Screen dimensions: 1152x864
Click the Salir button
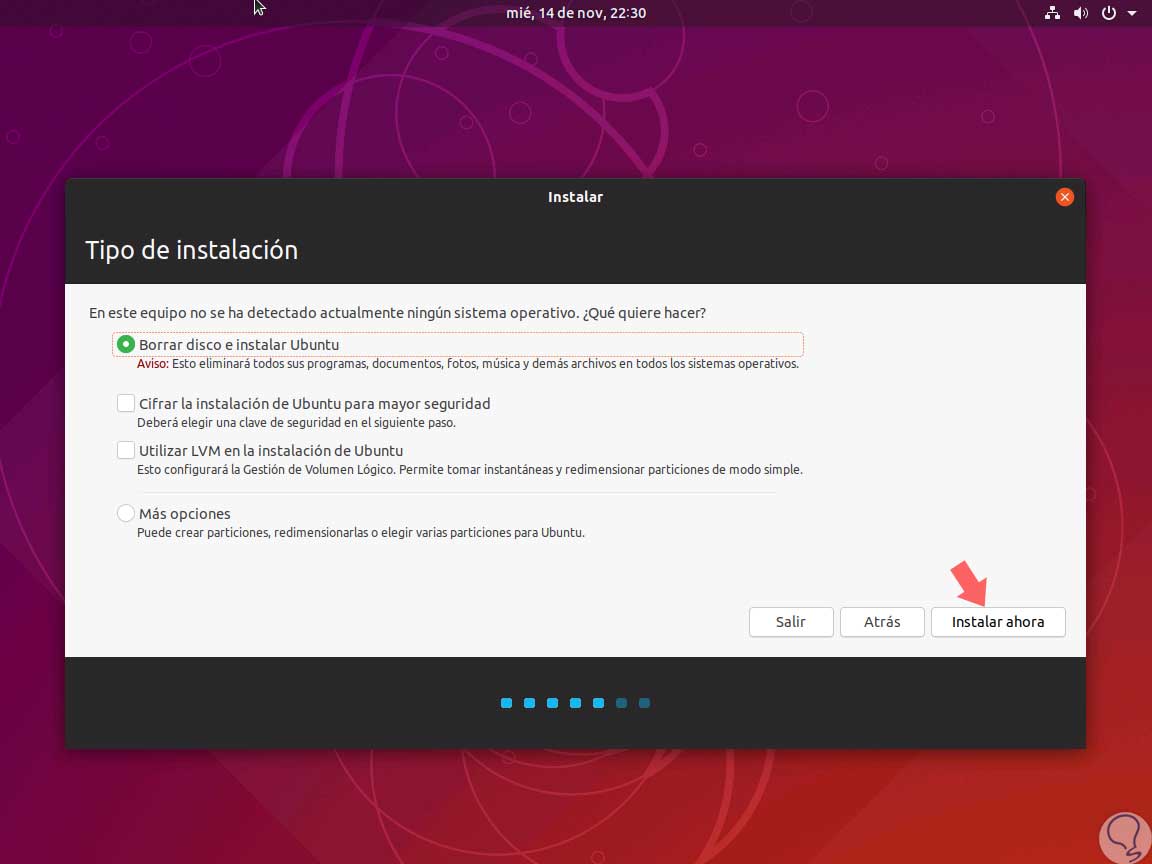pos(791,622)
